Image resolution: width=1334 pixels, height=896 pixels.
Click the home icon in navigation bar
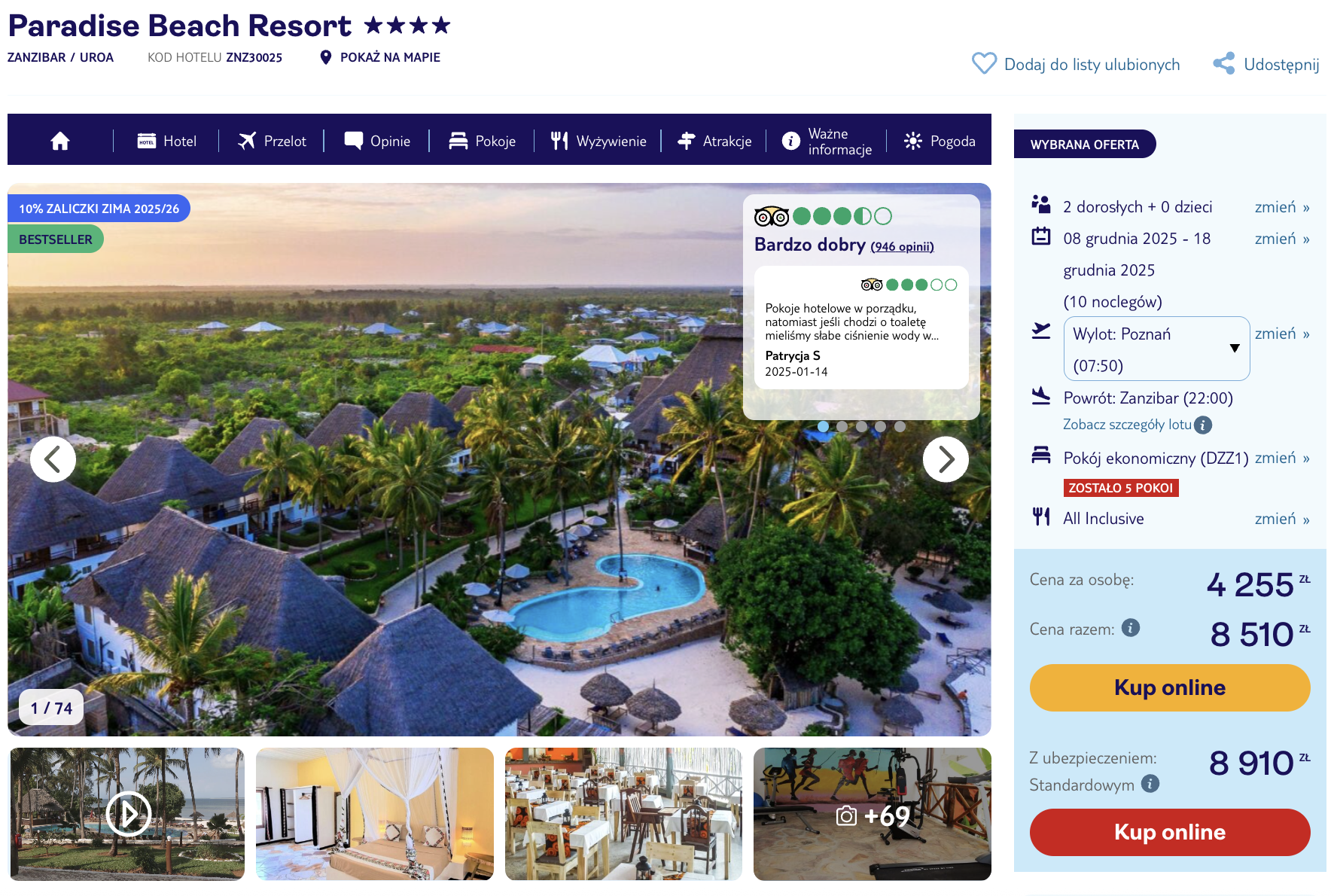pyautogui.click(x=60, y=141)
